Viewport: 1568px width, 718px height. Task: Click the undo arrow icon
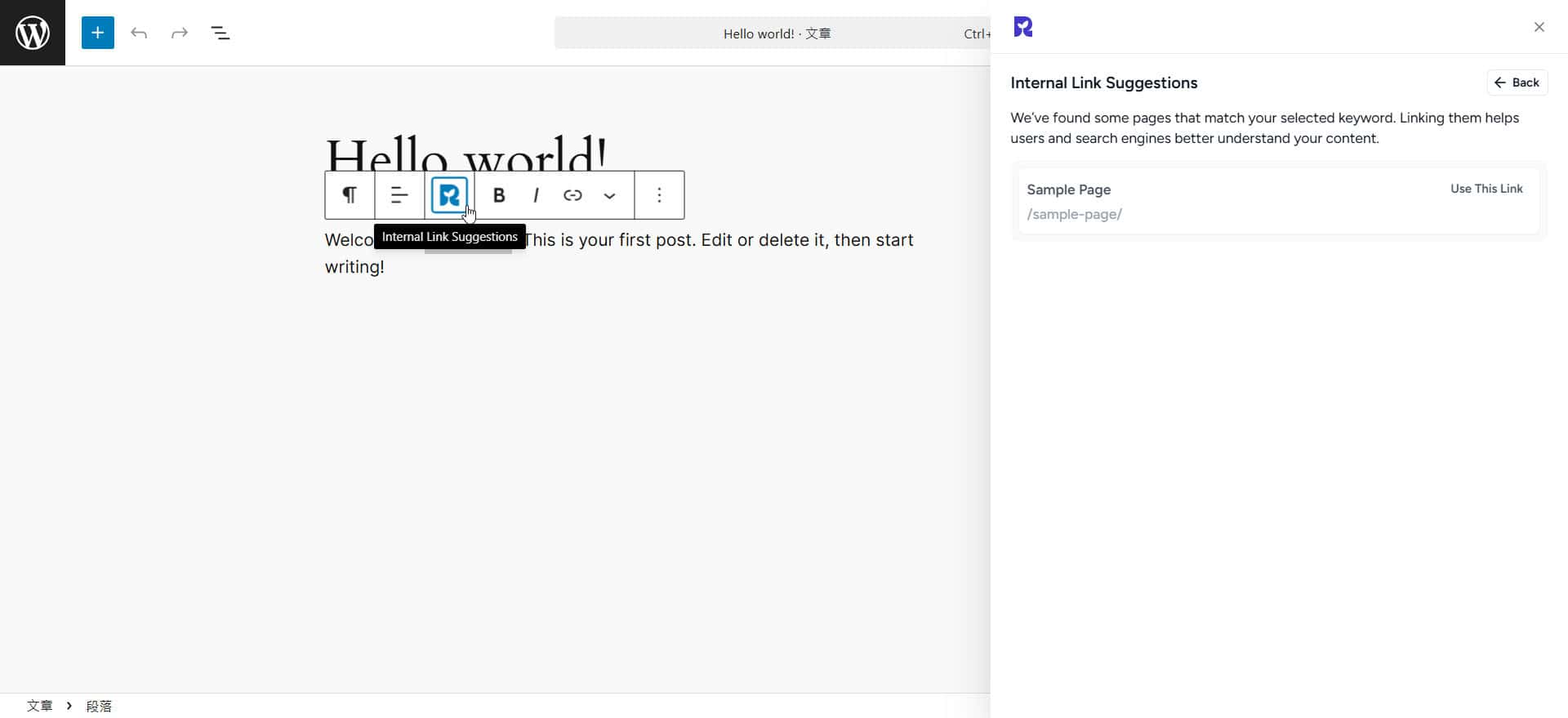[x=139, y=33]
